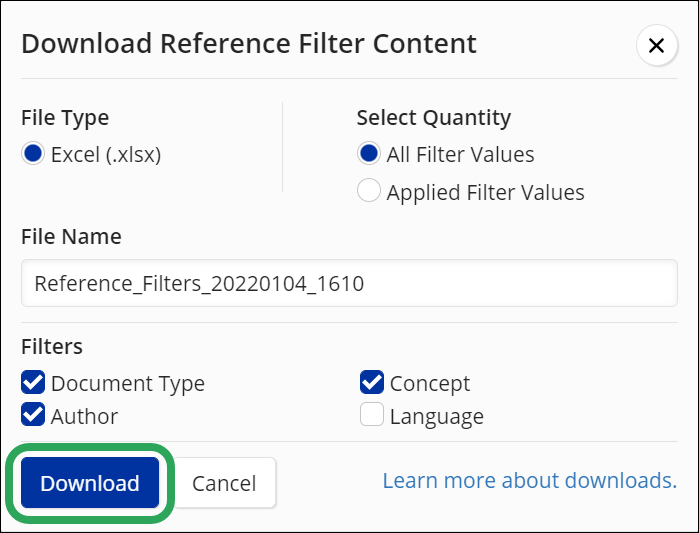The height and width of the screenshot is (533, 699).
Task: Click the Select Quantity heading
Action: [x=434, y=118]
